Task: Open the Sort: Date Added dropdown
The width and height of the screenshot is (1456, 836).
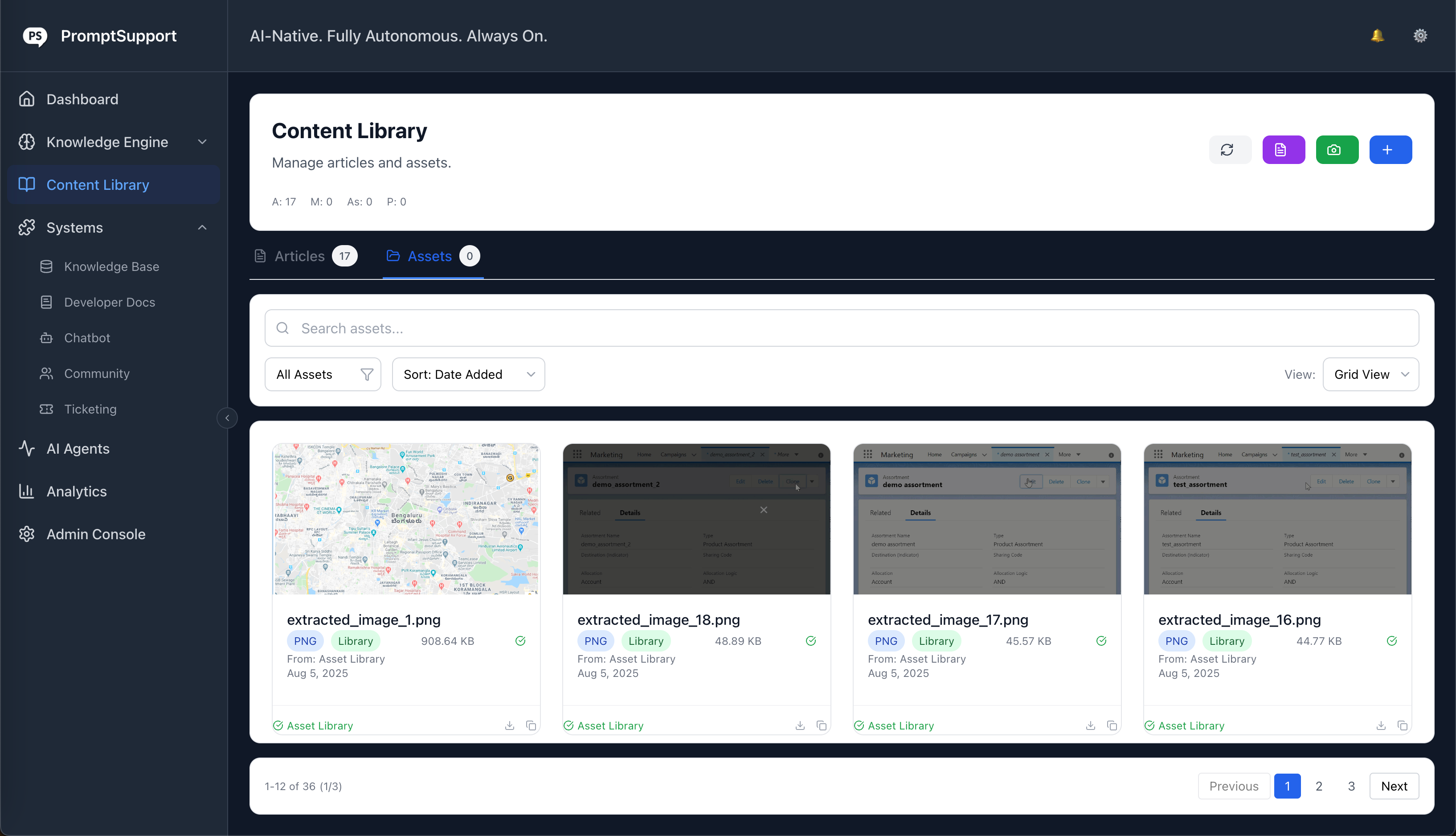Action: [468, 374]
